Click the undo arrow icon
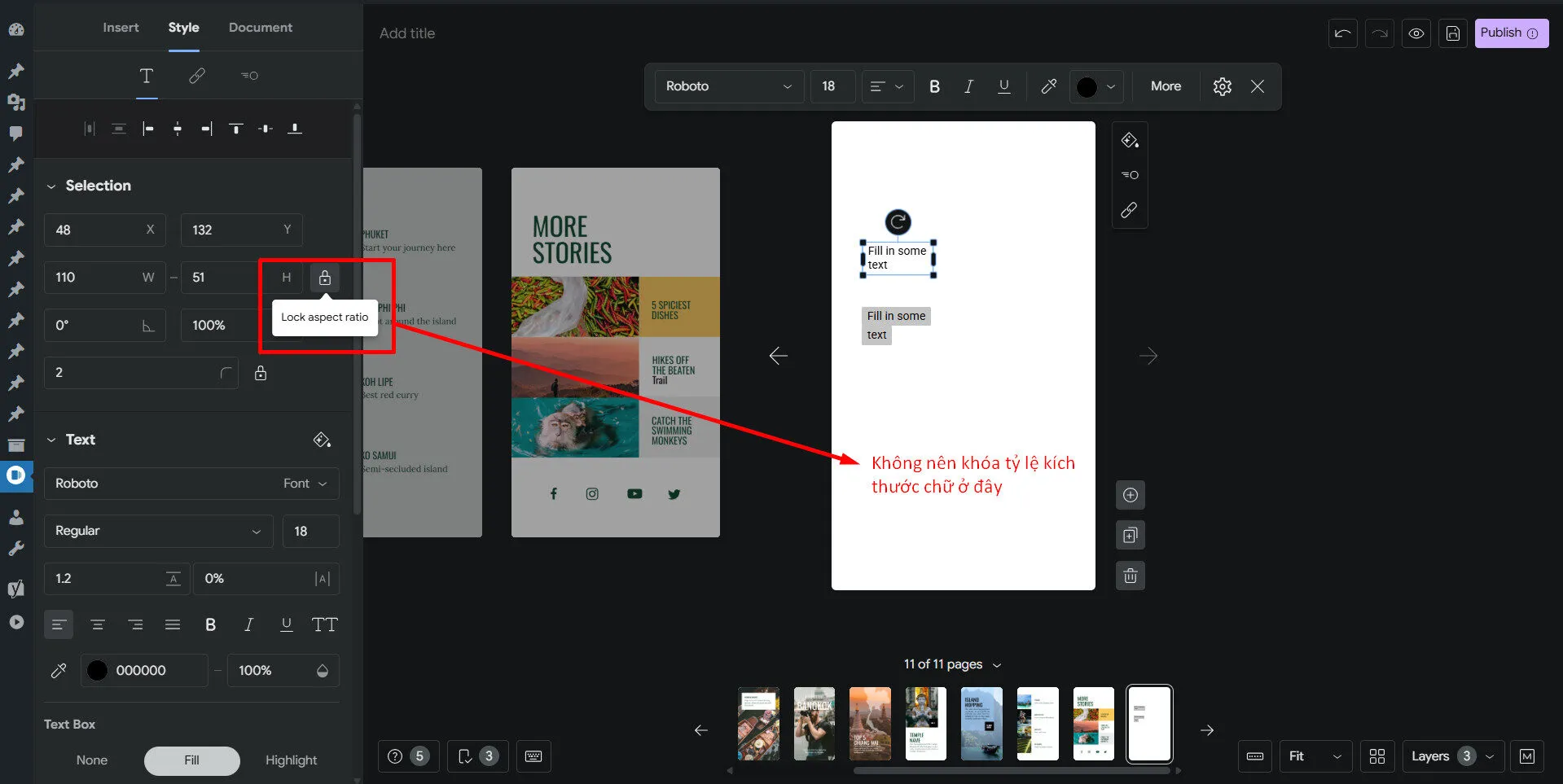Screen dimensions: 1563x784 (x=1342, y=33)
